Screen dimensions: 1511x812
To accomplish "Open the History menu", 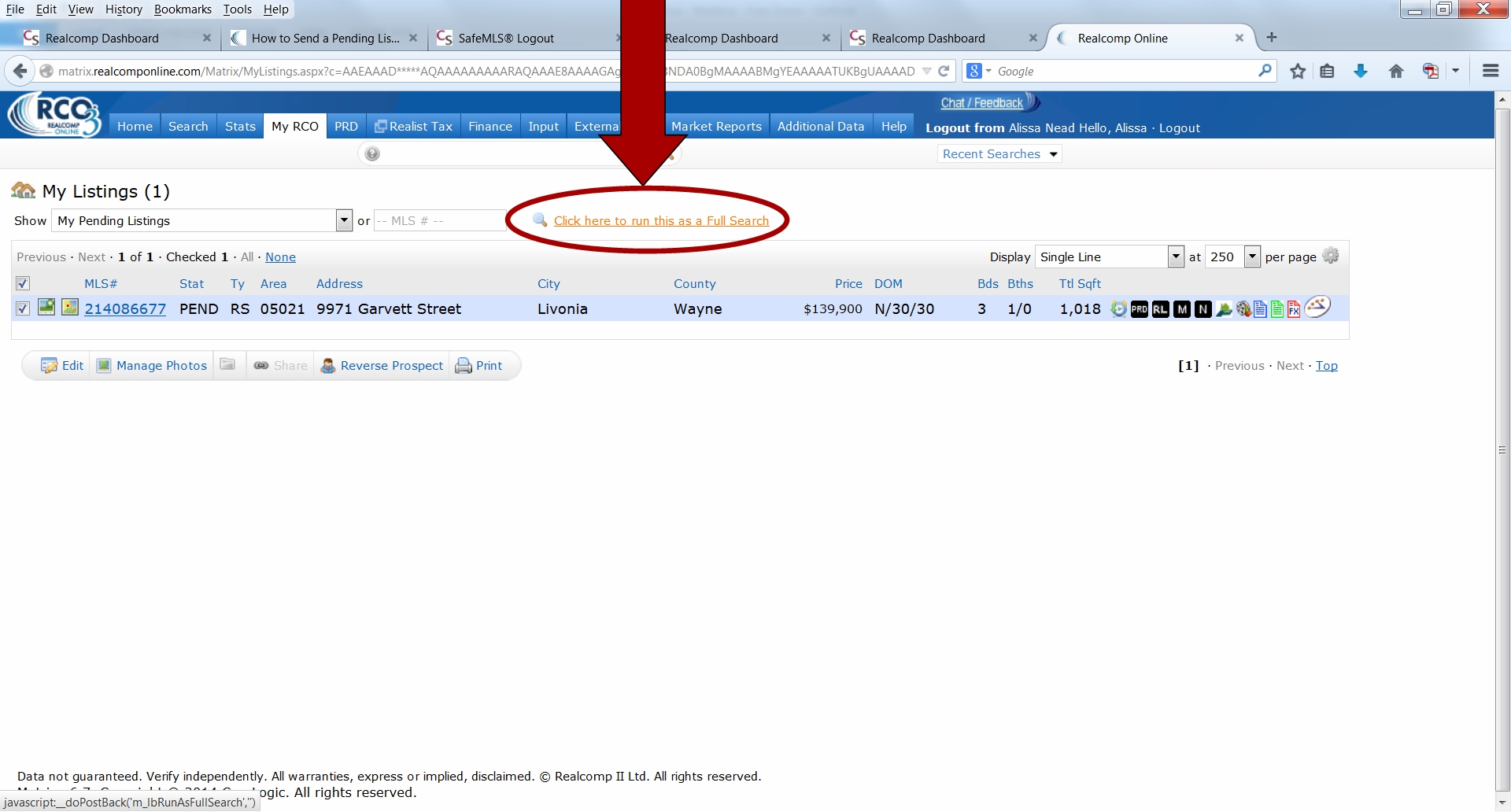I will [x=124, y=9].
